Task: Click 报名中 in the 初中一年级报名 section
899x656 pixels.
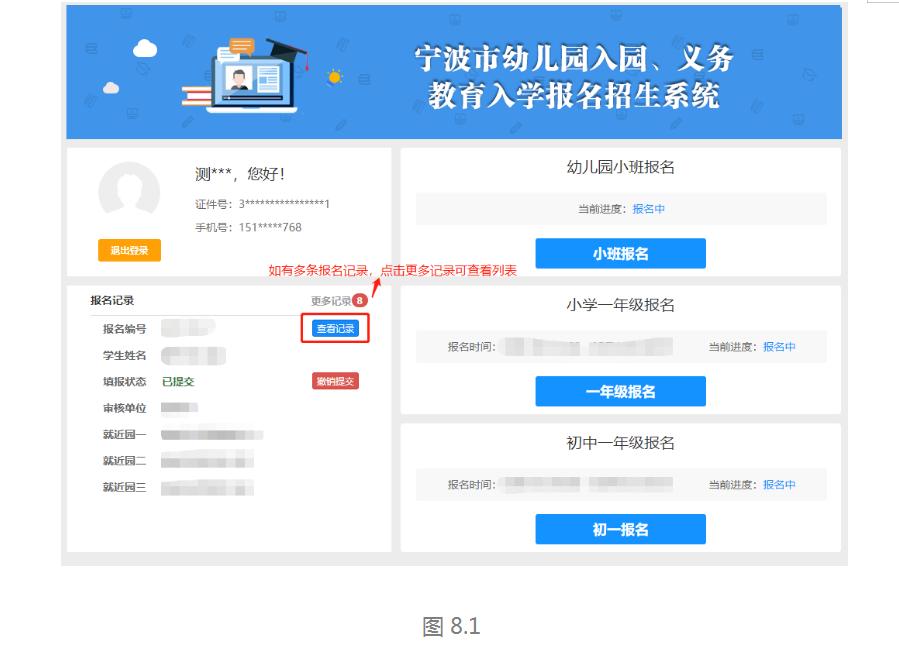Action: [780, 483]
